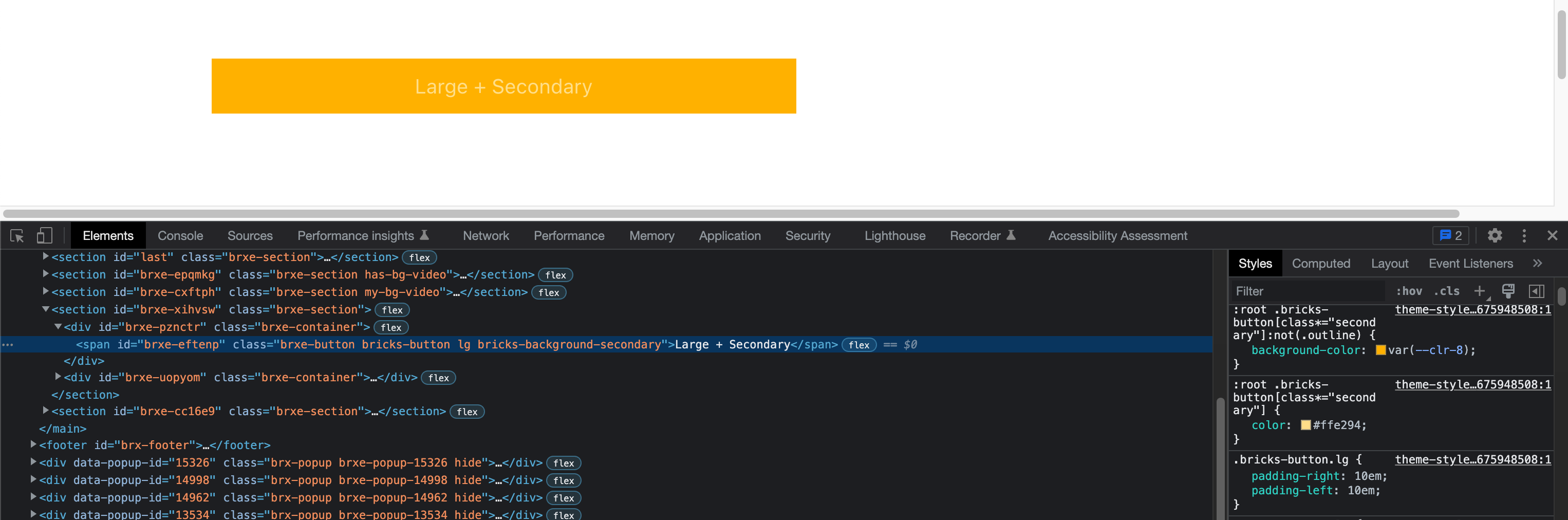Expand the brx-footer element

click(x=33, y=444)
